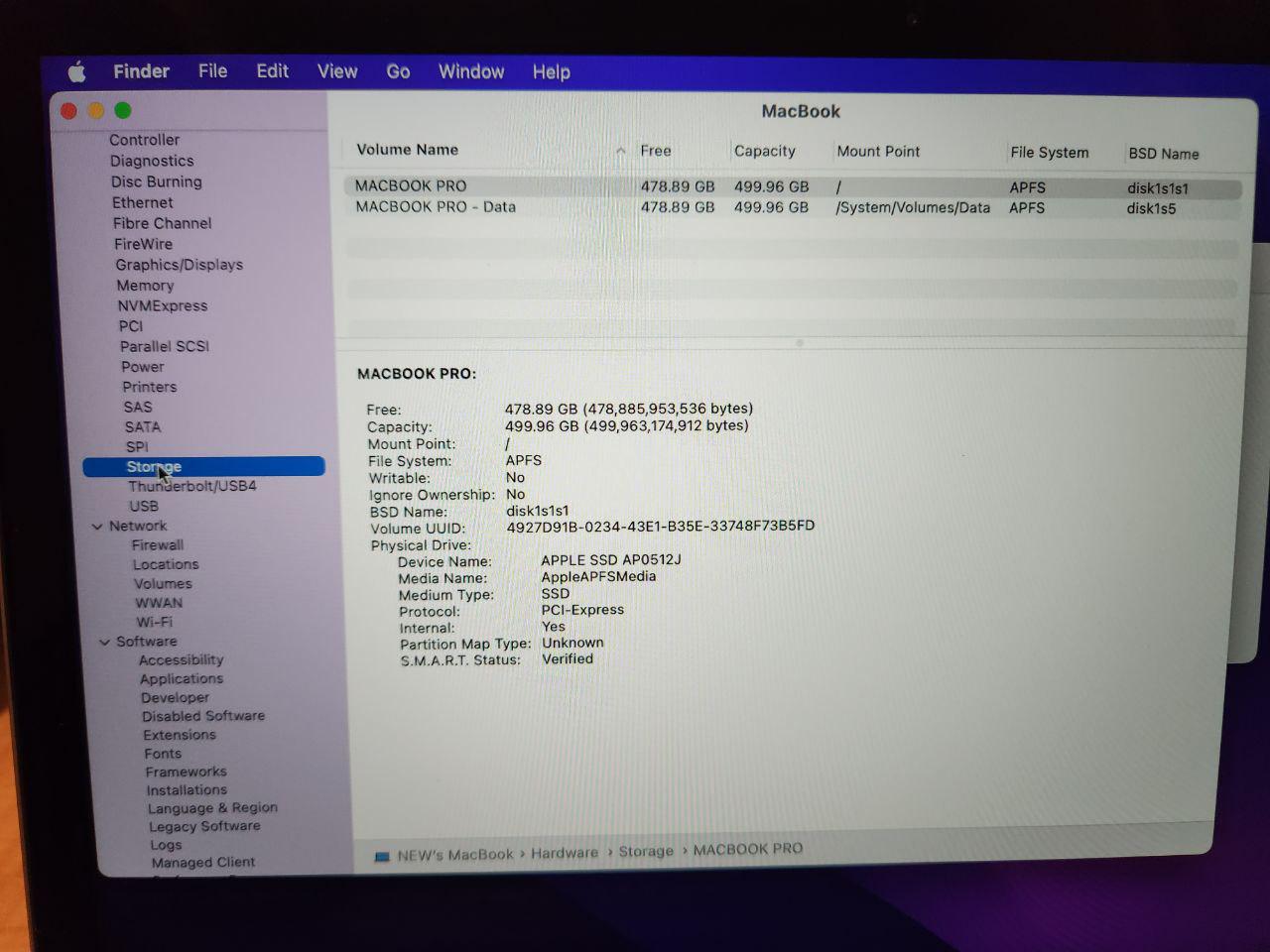Image resolution: width=1270 pixels, height=952 pixels.
Task: Sort by Capacity column header
Action: [765, 151]
